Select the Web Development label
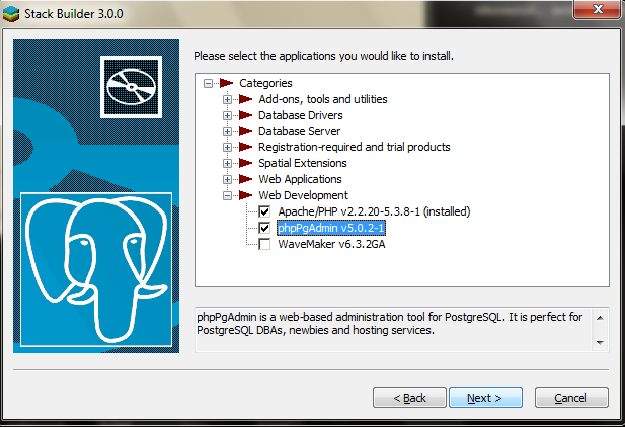Viewport: 625px width, 427px height. point(303,195)
